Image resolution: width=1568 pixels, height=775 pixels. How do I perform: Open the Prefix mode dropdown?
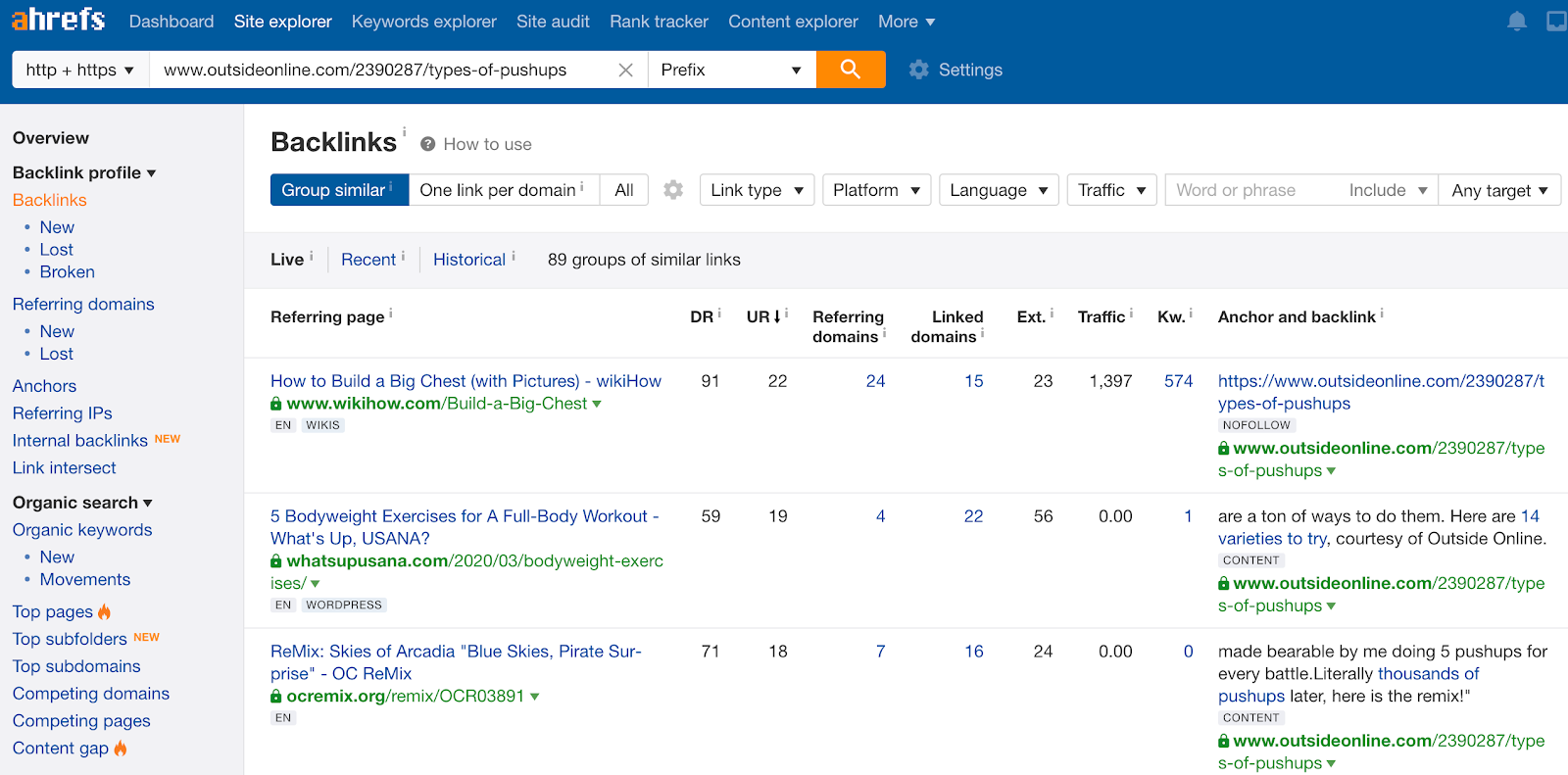pos(732,70)
